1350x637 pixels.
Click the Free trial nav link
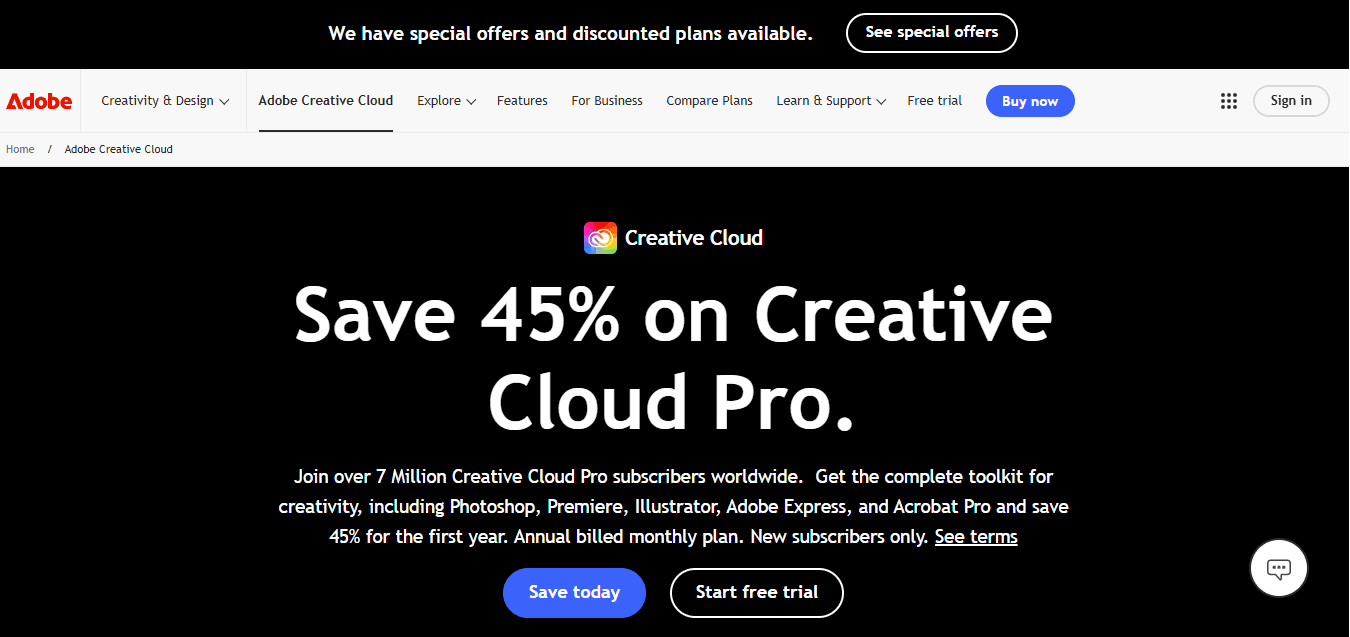click(x=934, y=101)
